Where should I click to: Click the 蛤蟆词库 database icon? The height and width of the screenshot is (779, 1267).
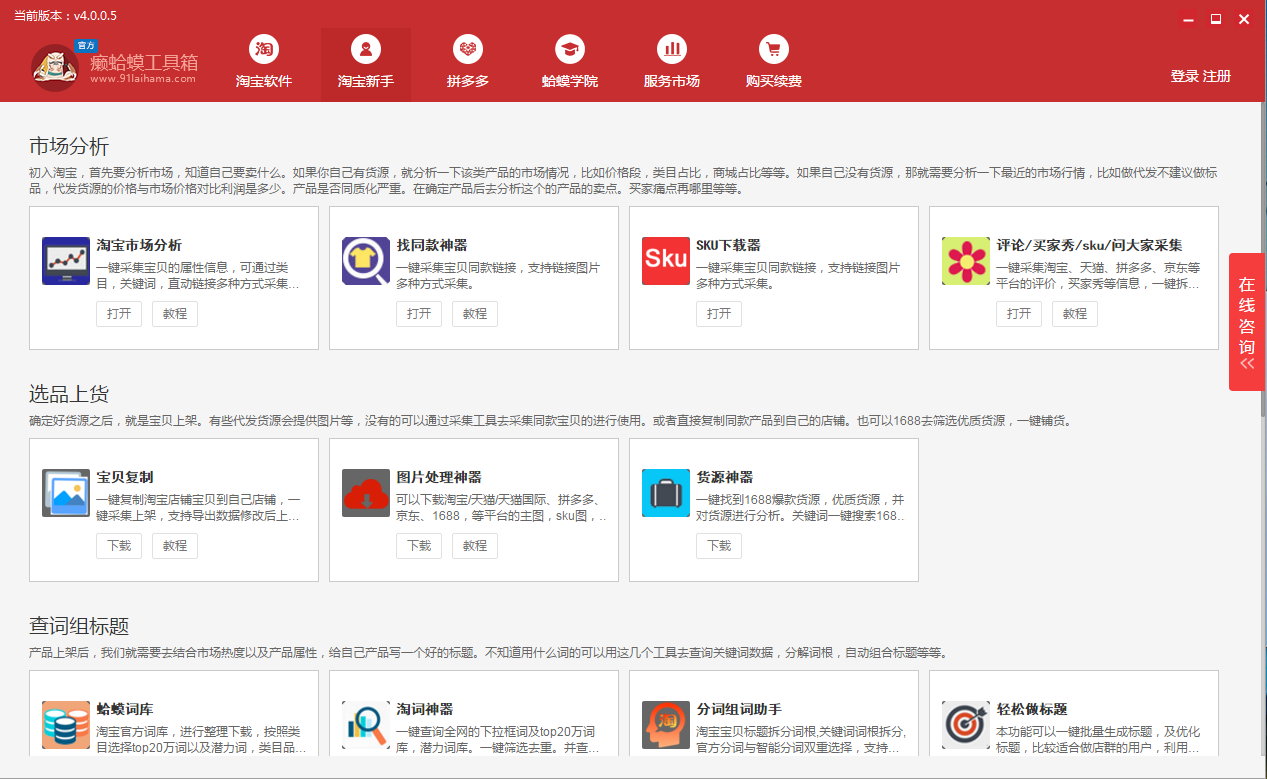(x=66, y=725)
